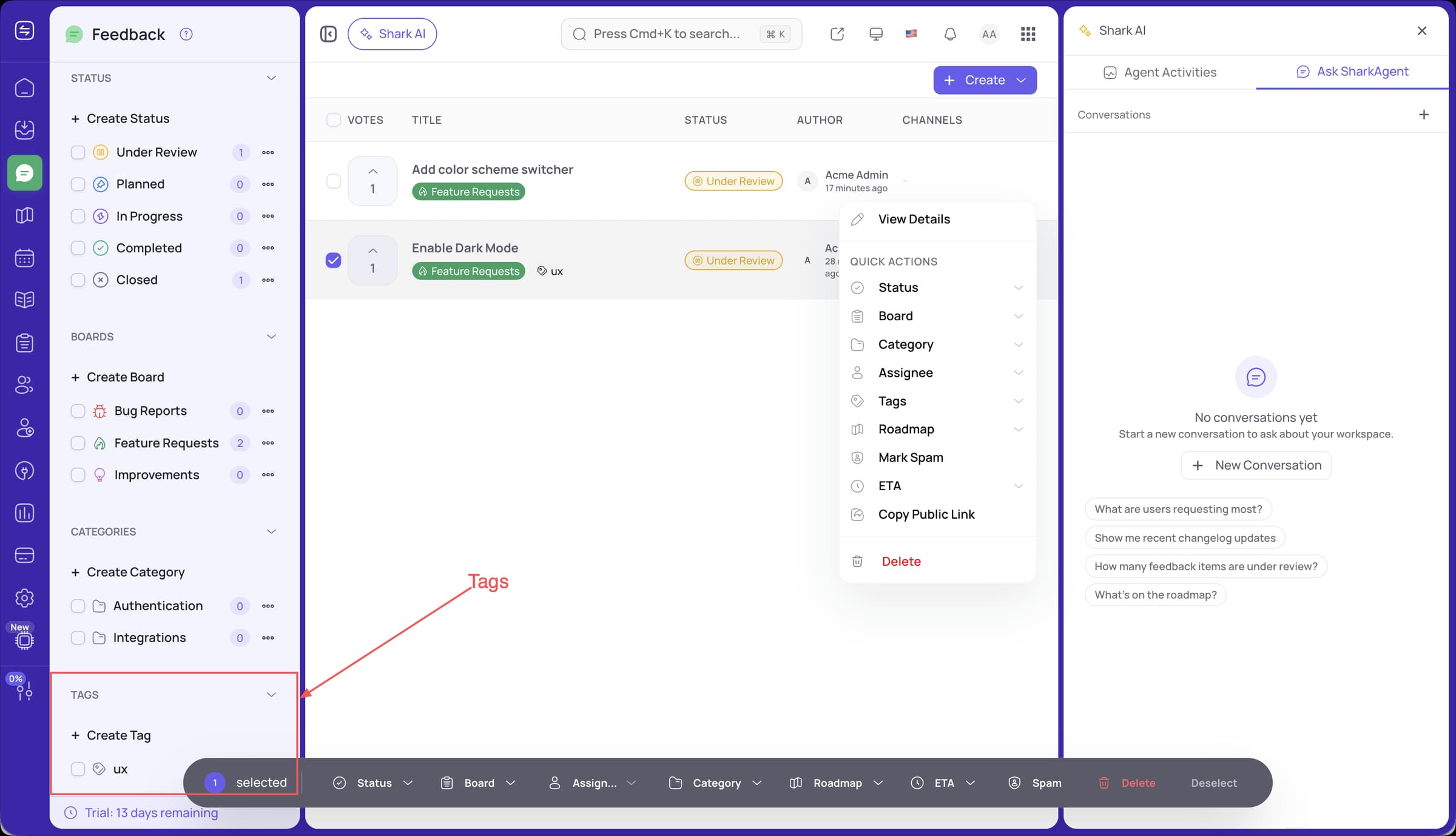Open the Enable Dark Mode post title
The image size is (1456, 836).
465,248
